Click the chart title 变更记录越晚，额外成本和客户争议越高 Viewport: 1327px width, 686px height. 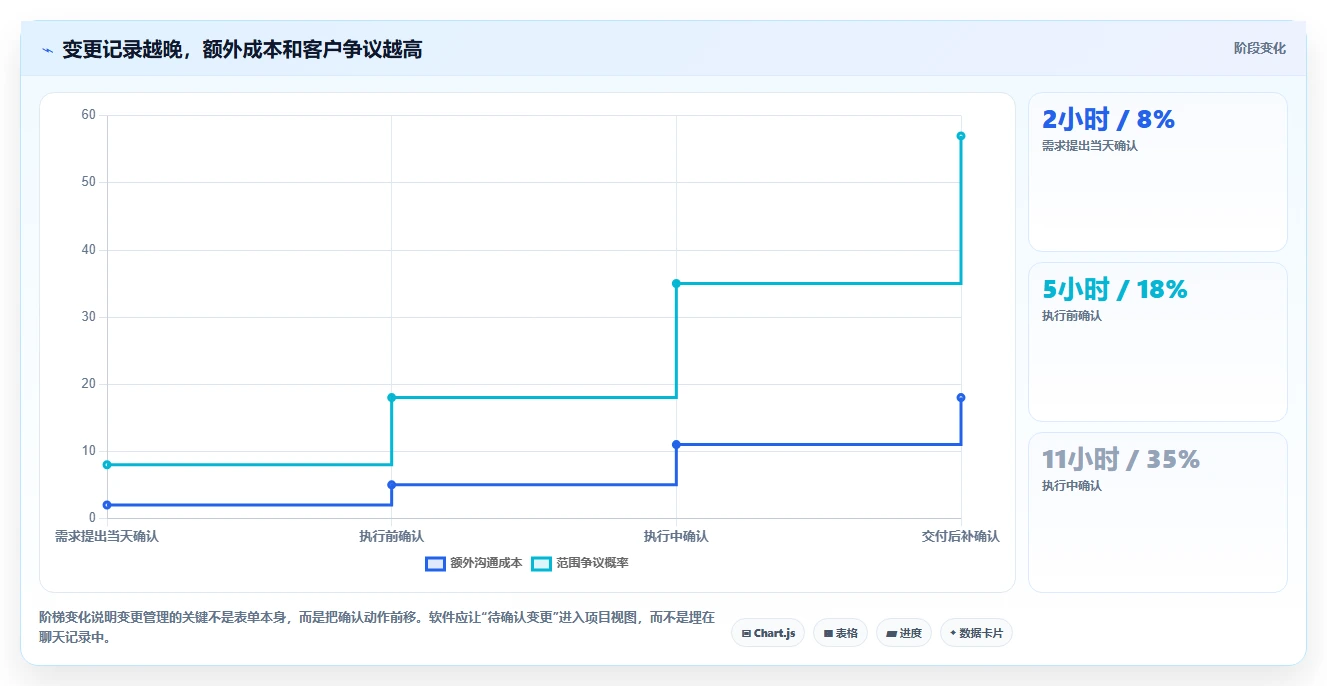[x=242, y=49]
